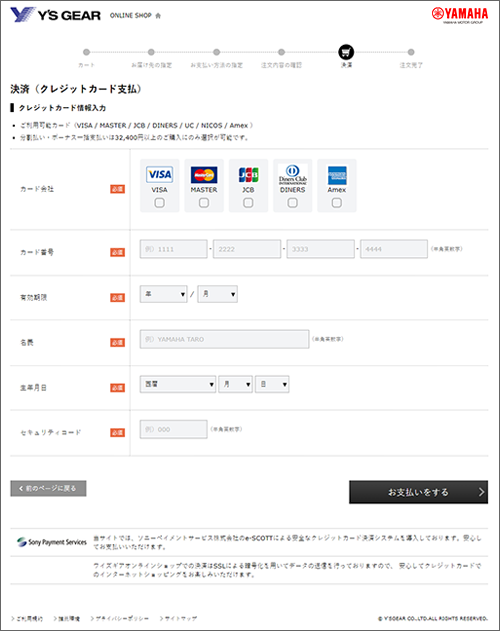Click the first card number field (1111)
This screenshot has height=631, width=500.
point(174,249)
